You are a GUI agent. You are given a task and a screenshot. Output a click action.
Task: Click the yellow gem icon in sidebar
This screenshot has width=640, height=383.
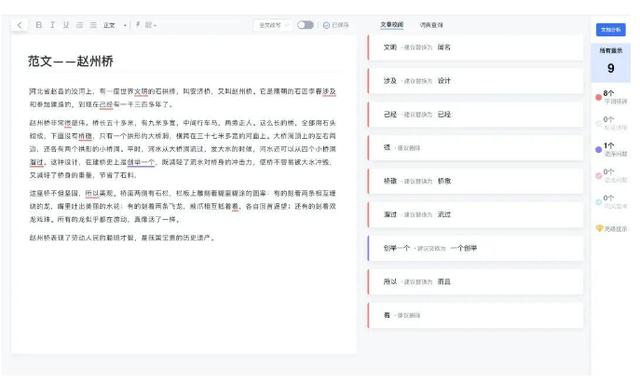pos(599,228)
